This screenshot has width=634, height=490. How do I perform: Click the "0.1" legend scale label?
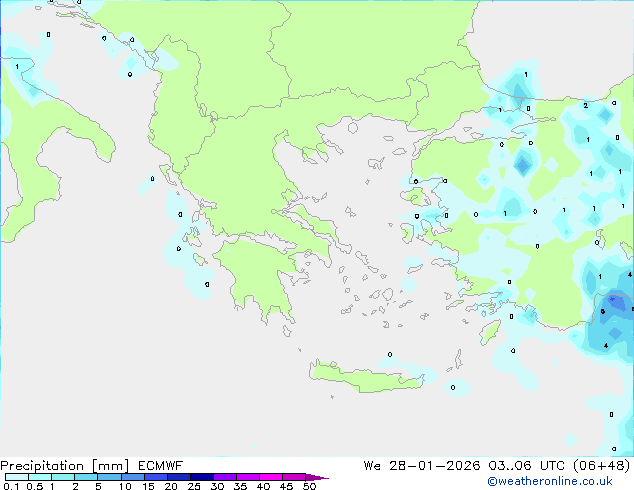(11, 486)
